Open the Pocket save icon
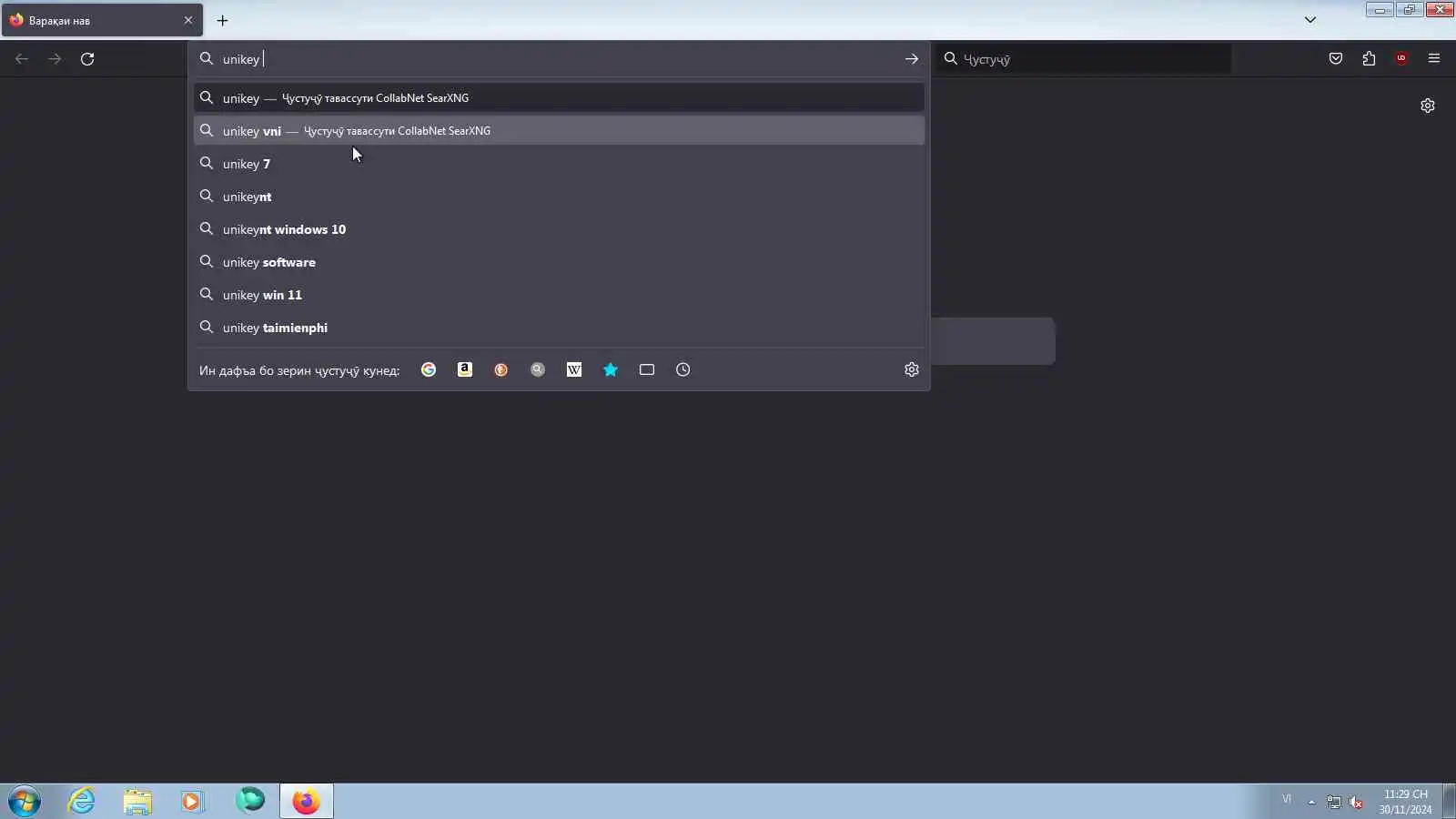The image size is (1456, 819). click(1336, 59)
